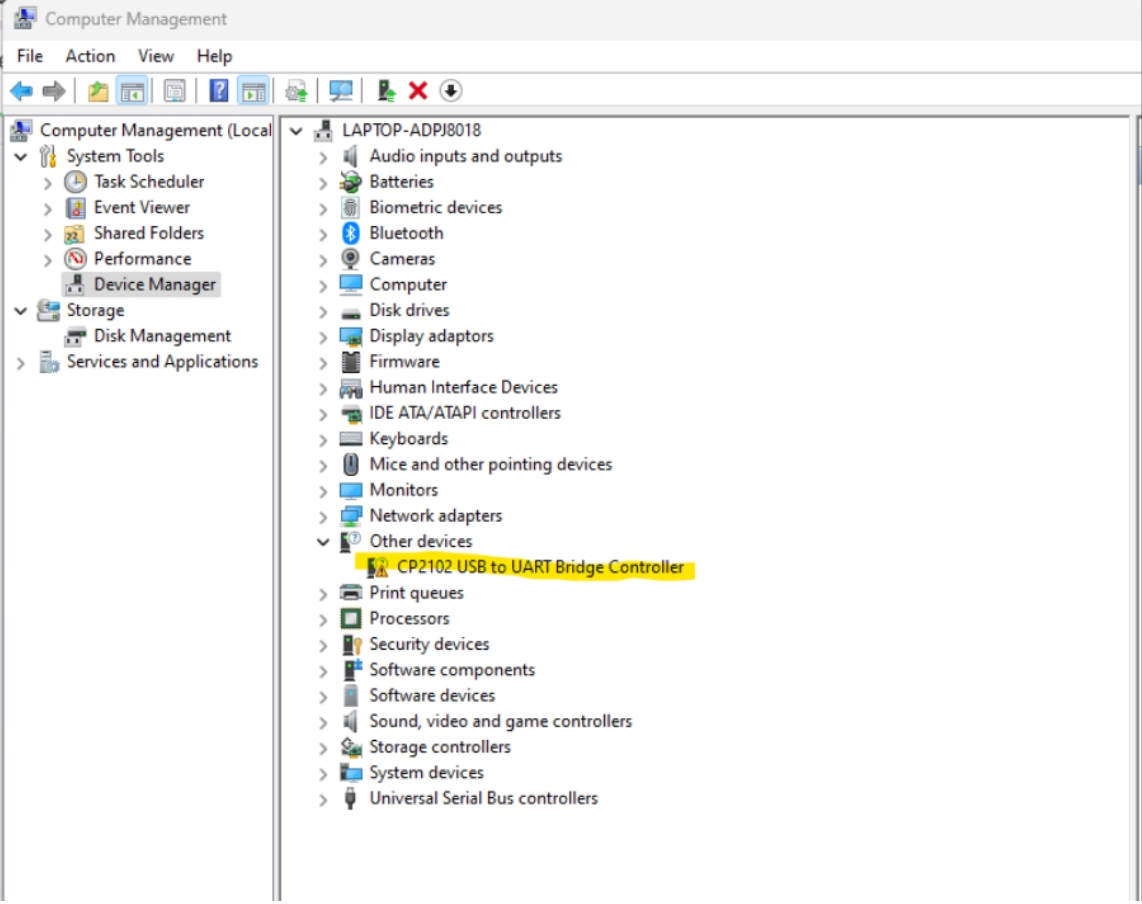Screen dimensions: 1142x904
Task: Open the Action menu
Action: tap(90, 56)
